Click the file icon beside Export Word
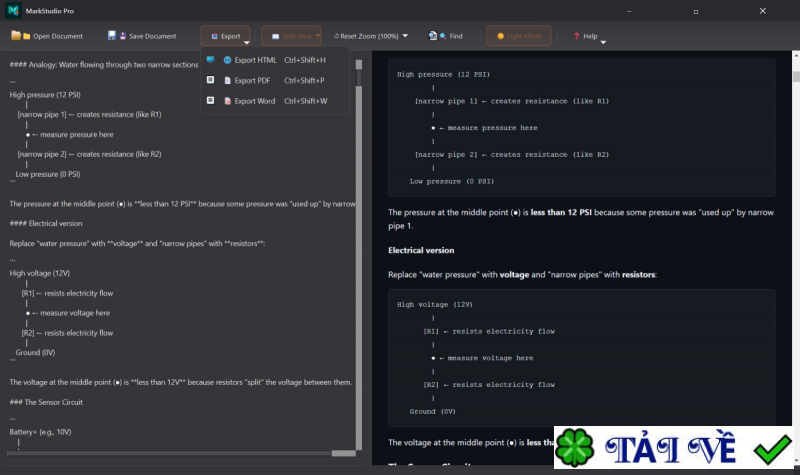Screen dimensions: 800x475 click(x=227, y=101)
